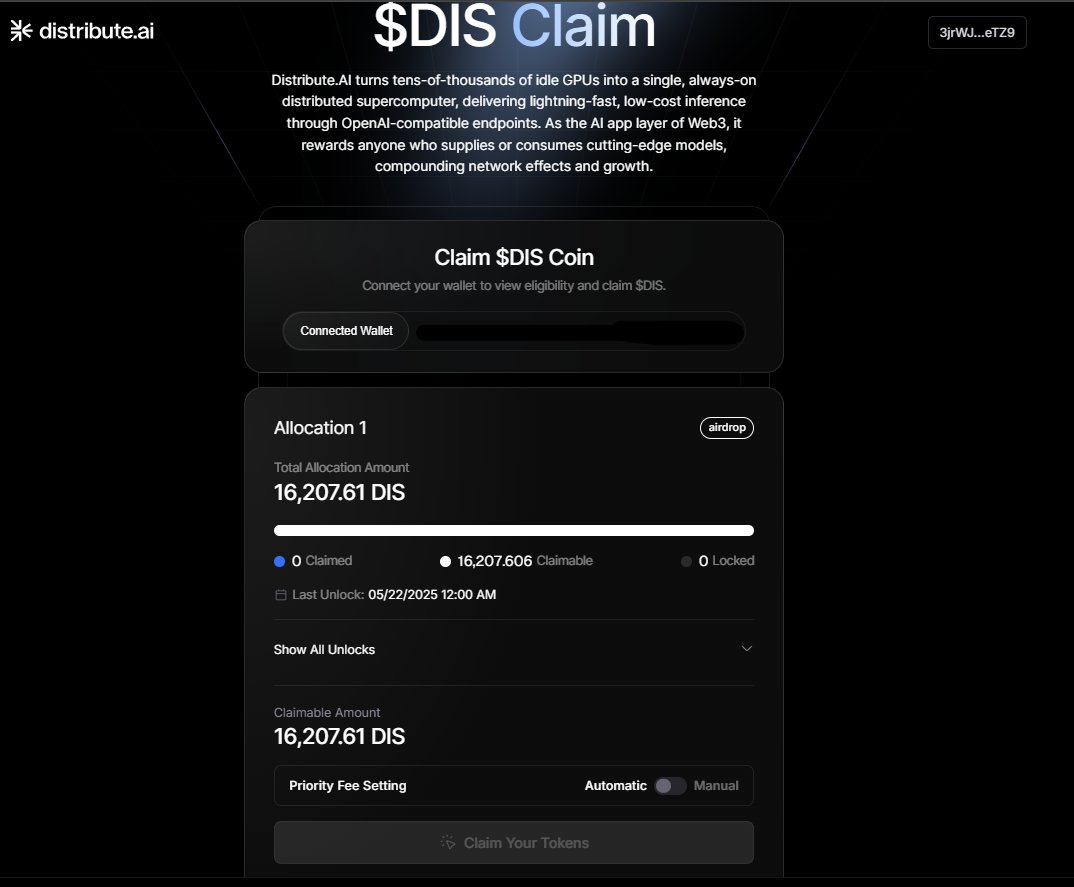Click the $DIS Claim page title
1074x887 pixels.
[x=514, y=26]
